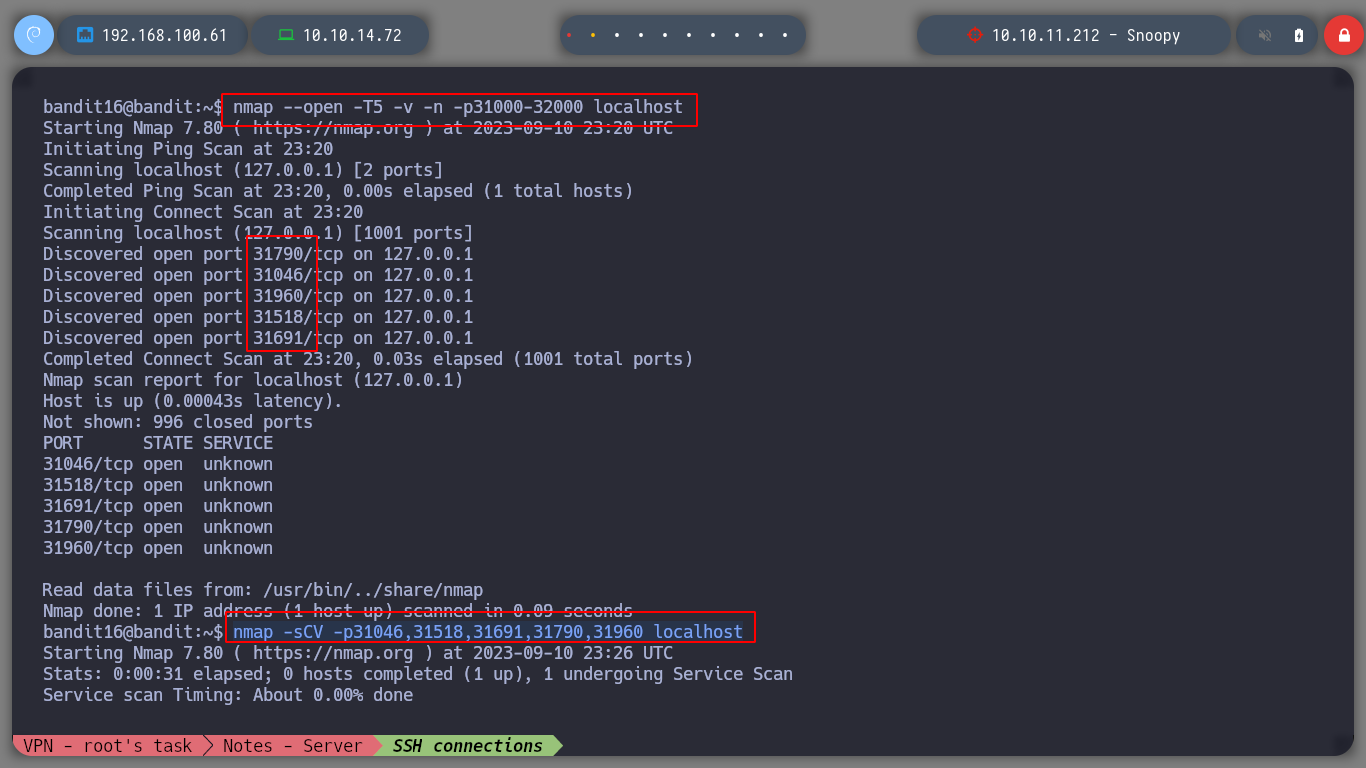The height and width of the screenshot is (768, 1366).
Task: Click the 'Completed Connect Scan' line
Action: coord(368,359)
